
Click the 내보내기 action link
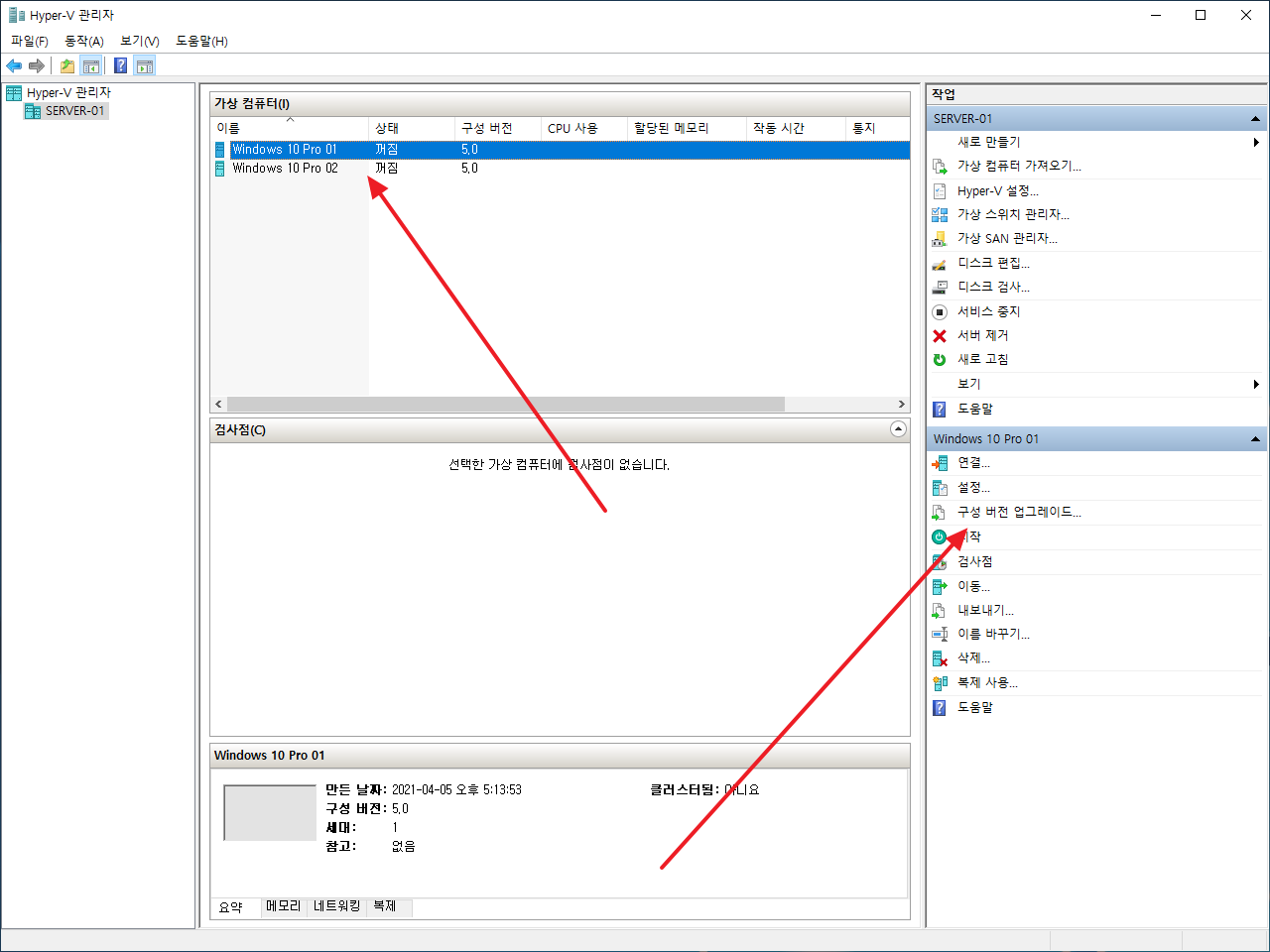(985, 610)
